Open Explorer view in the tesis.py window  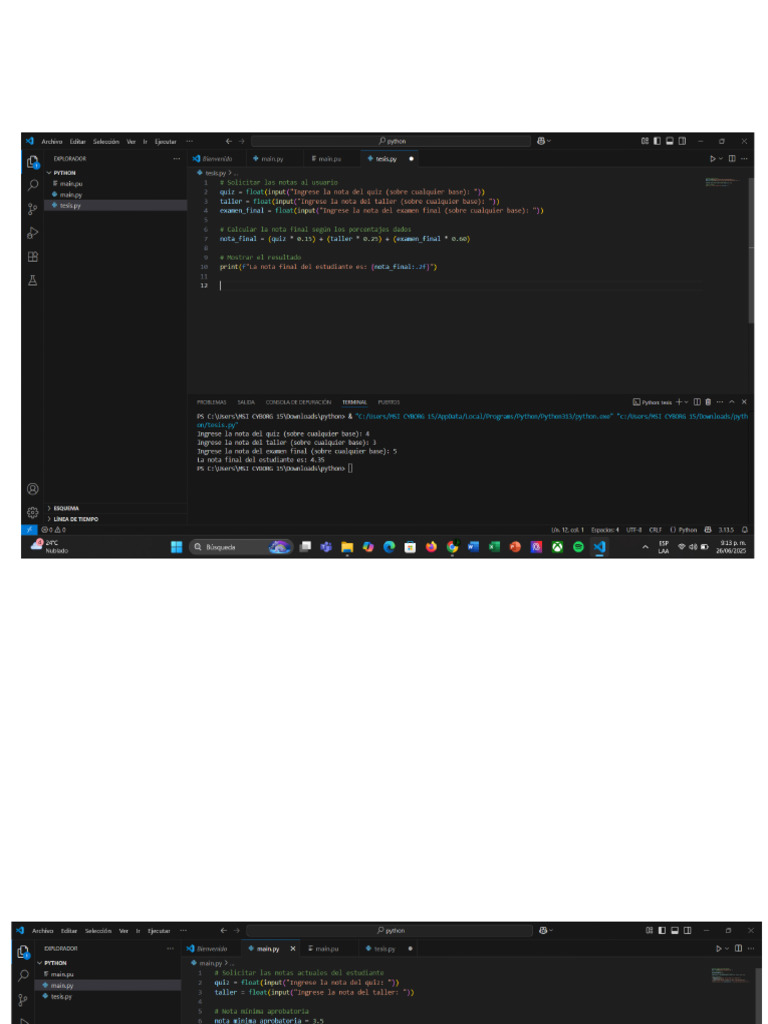[32, 162]
